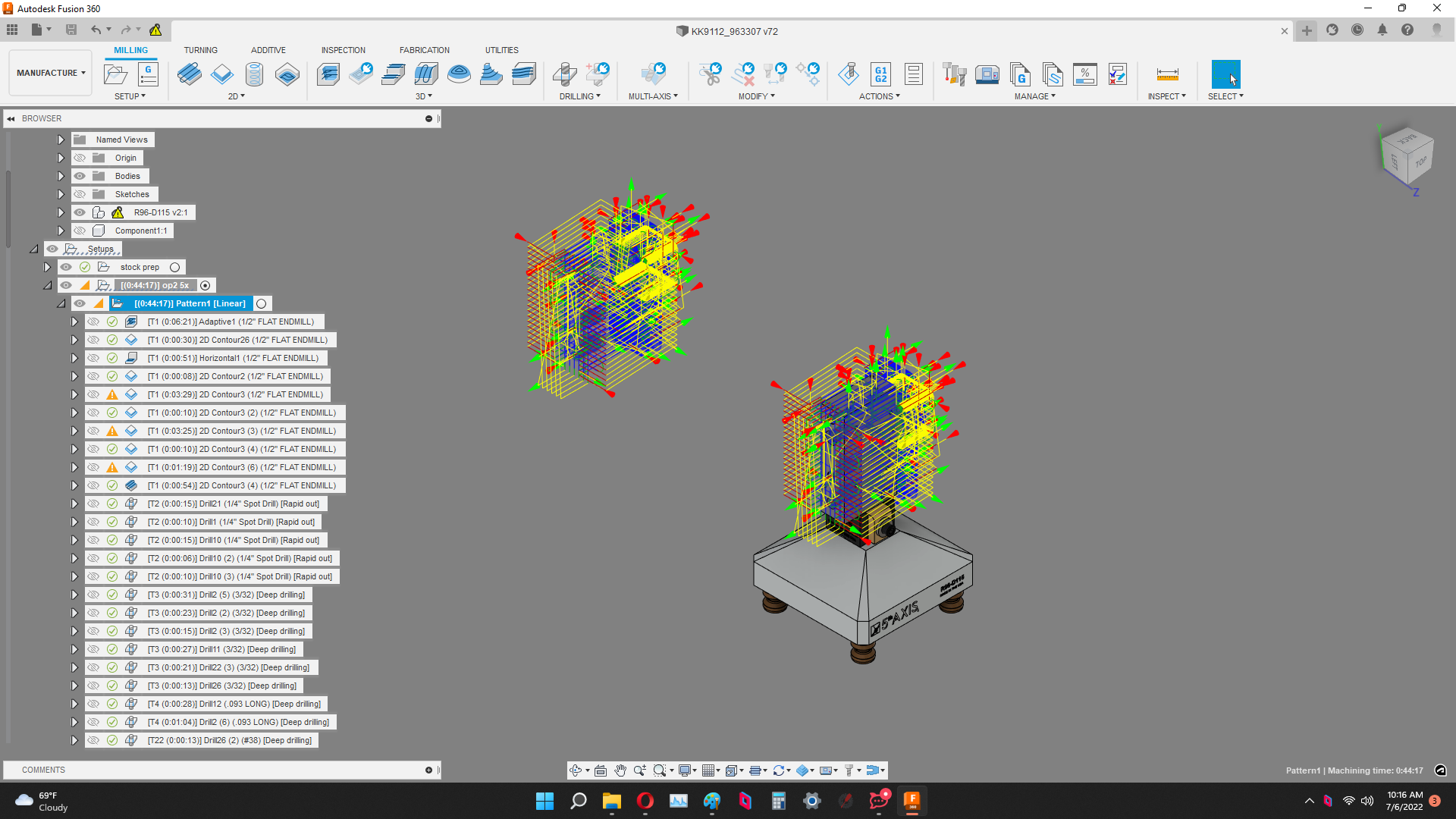This screenshot has height=819, width=1456.
Task: Click the G1G2 Post Process icon
Action: 881,74
